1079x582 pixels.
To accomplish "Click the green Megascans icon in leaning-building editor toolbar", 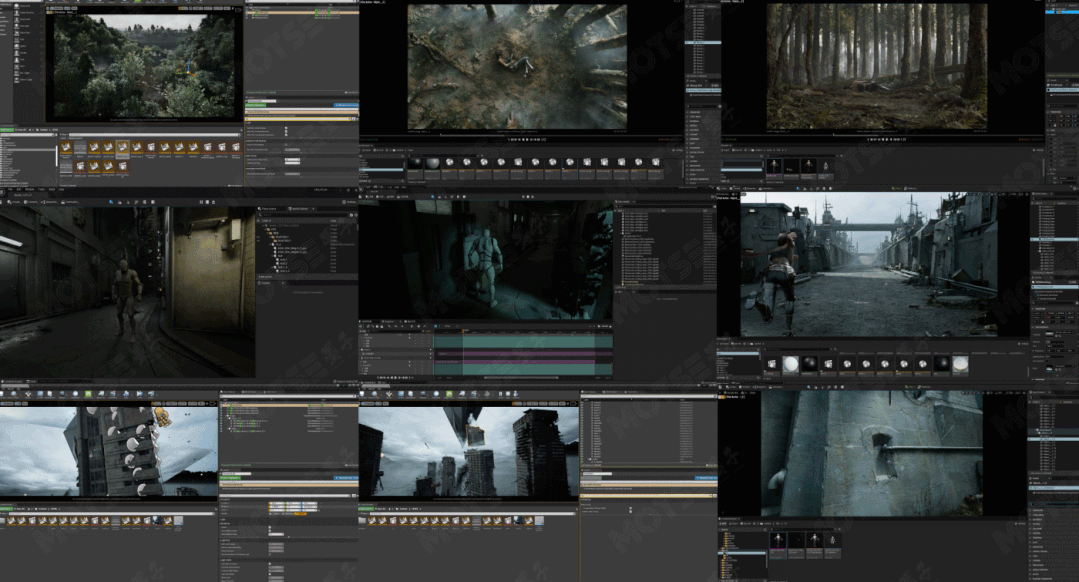I will point(88,394).
